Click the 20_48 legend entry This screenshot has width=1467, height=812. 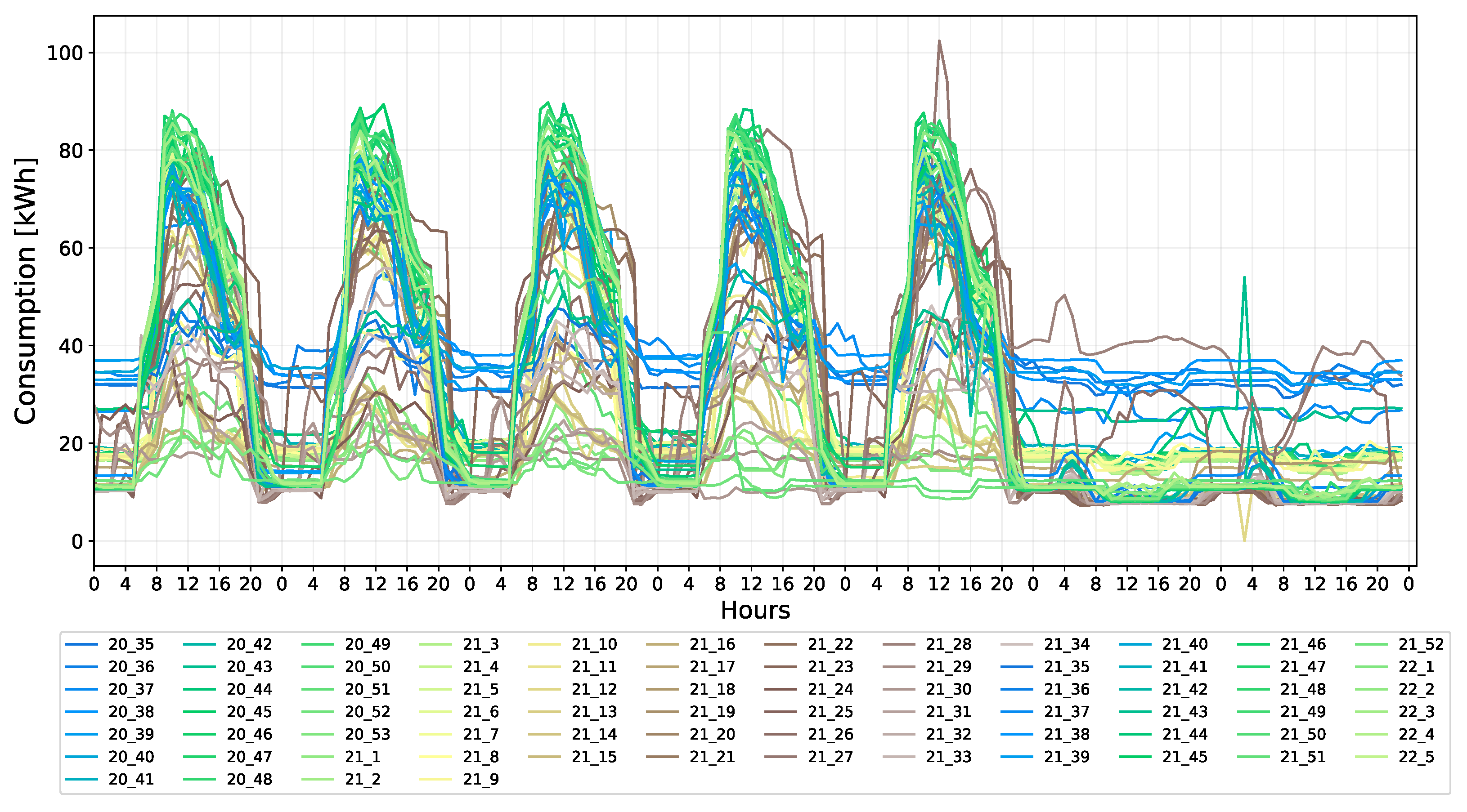tap(249, 780)
